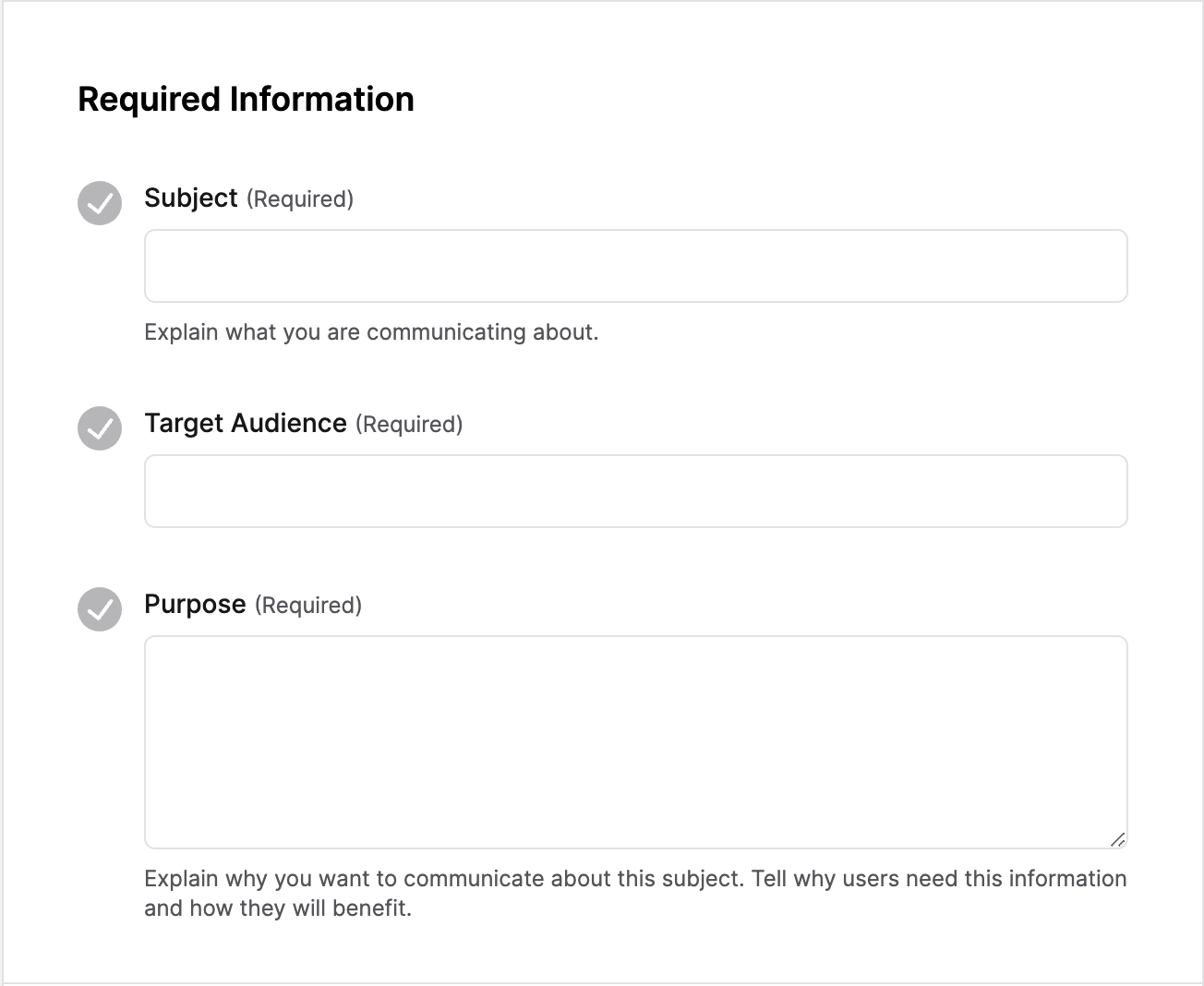Click the Subject field label
Viewport: 1204px width, 986px height.
191,198
